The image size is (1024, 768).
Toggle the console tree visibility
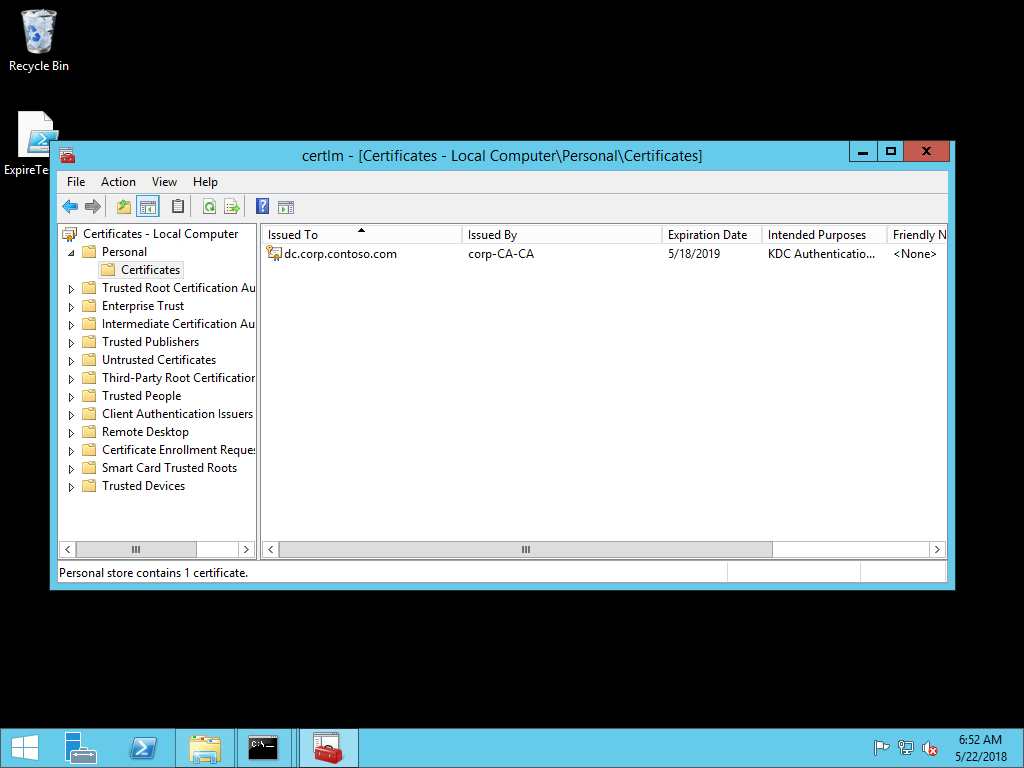pos(146,206)
